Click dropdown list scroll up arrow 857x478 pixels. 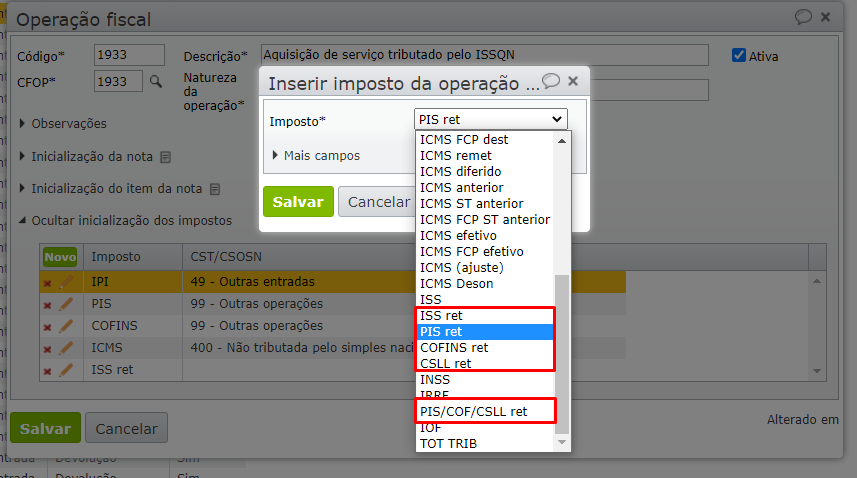562,140
